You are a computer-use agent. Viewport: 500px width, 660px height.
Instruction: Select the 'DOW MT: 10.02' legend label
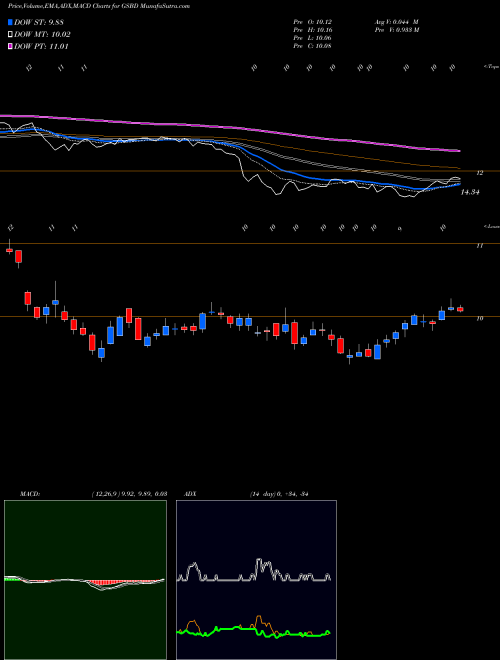[x=42, y=35]
